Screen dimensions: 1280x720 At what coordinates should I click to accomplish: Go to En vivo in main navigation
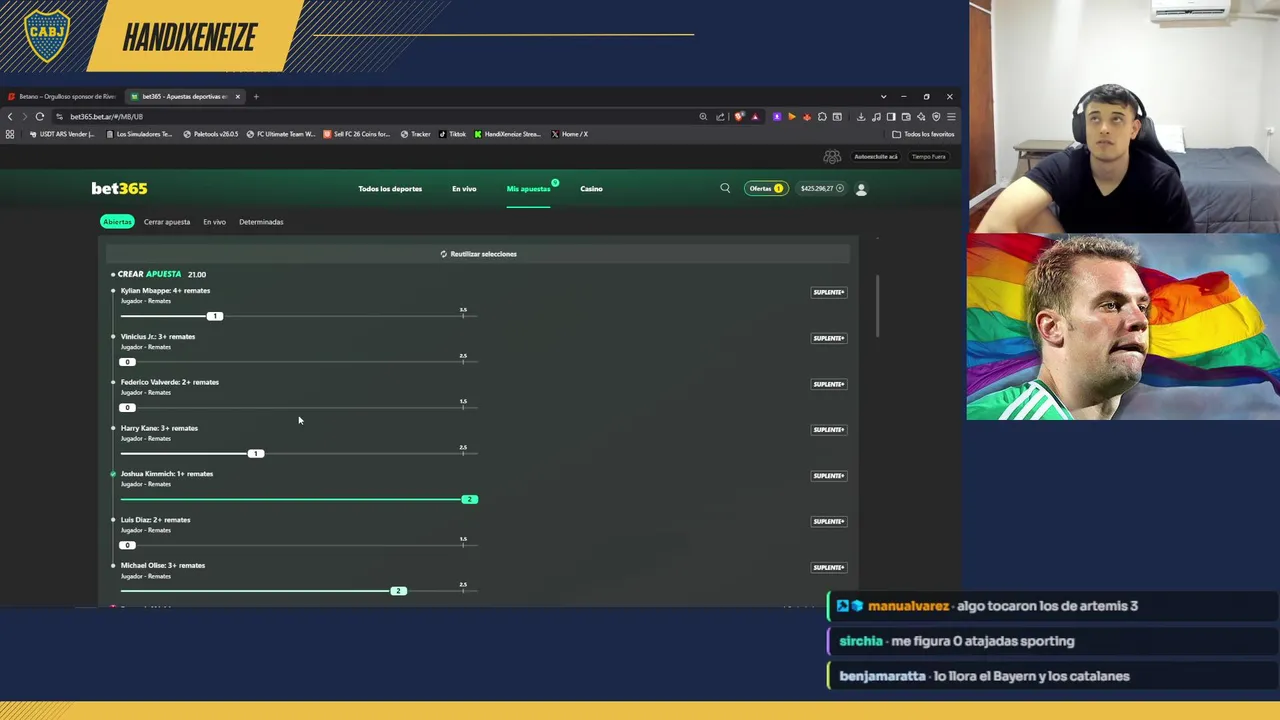(464, 188)
